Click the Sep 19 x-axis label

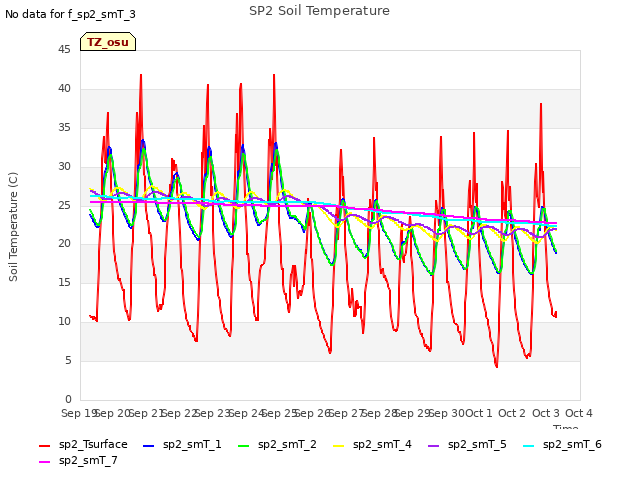[x=79, y=413]
